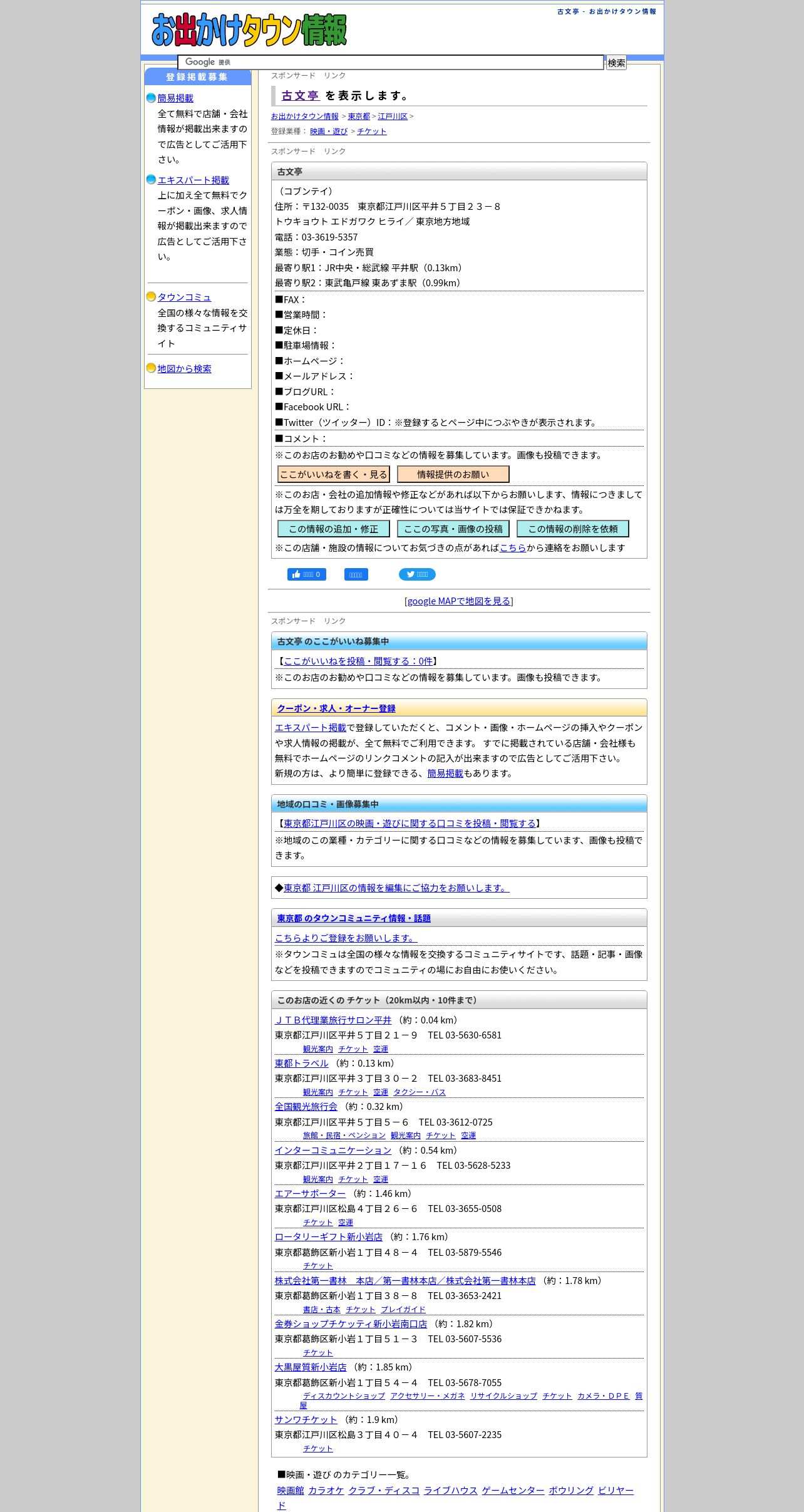Open 映画館 category link
This screenshot has width=804, height=1512.
[291, 1491]
